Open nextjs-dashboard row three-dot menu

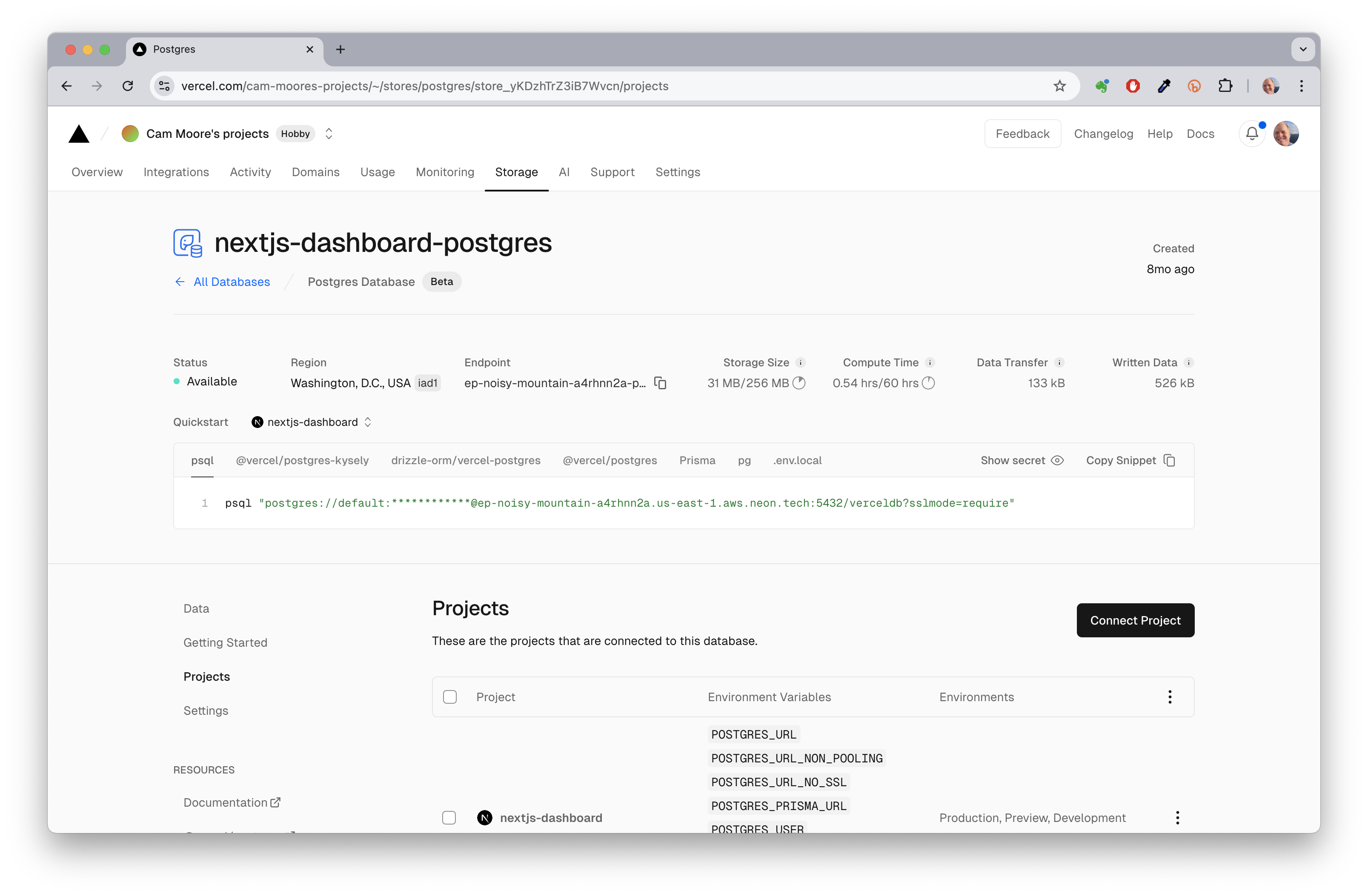coord(1177,817)
